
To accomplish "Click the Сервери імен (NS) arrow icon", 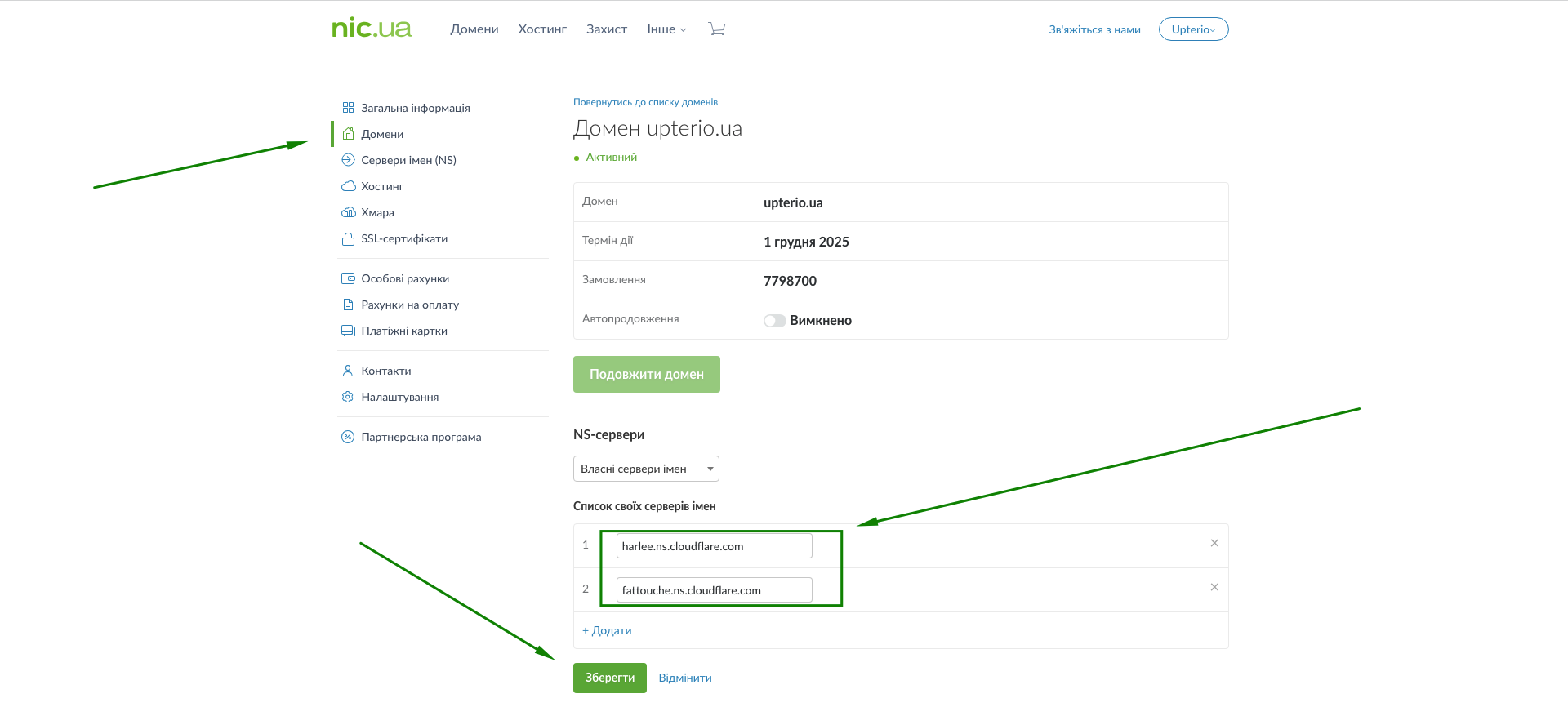I will (348, 160).
